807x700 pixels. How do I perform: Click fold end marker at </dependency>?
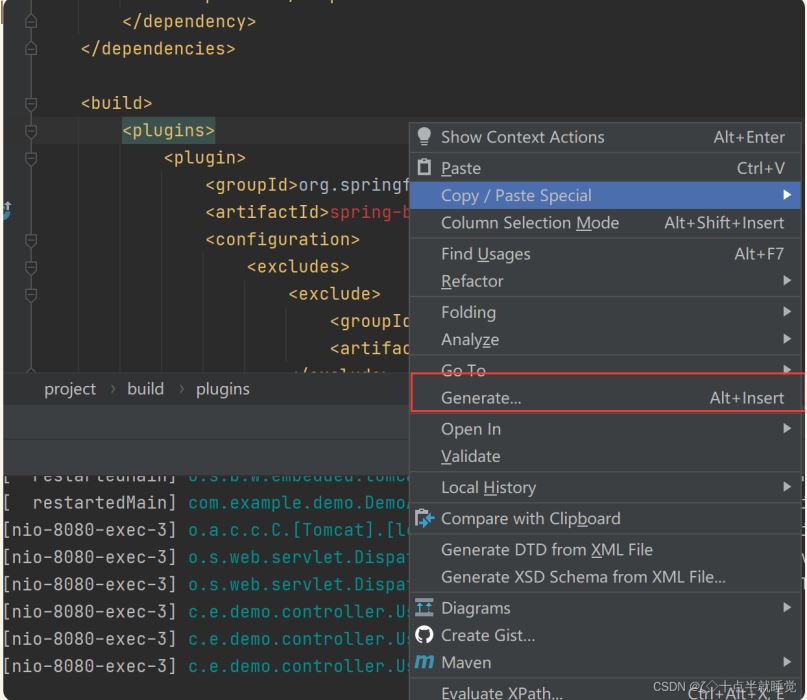[x=31, y=22]
